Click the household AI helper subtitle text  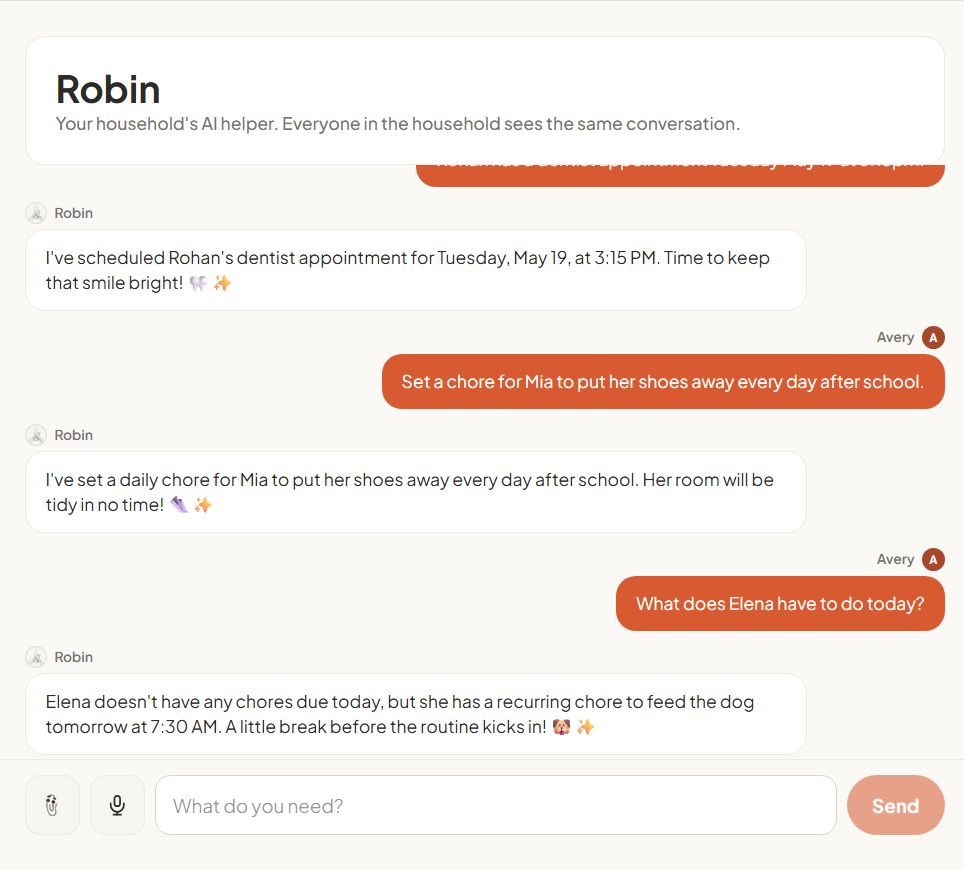pos(398,124)
